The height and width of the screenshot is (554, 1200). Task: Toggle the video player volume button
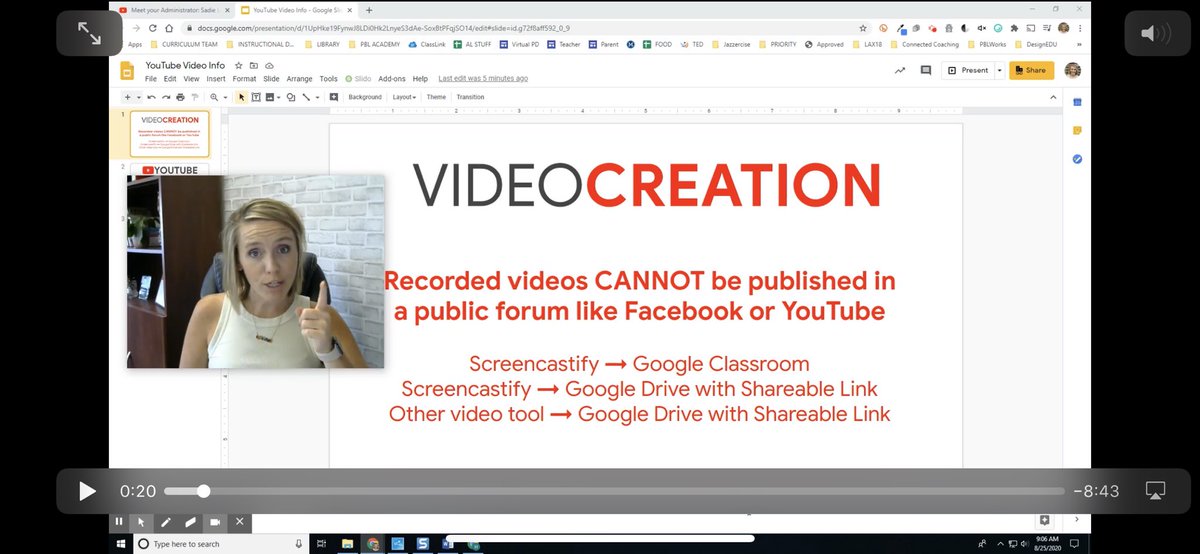pyautogui.click(x=1157, y=35)
